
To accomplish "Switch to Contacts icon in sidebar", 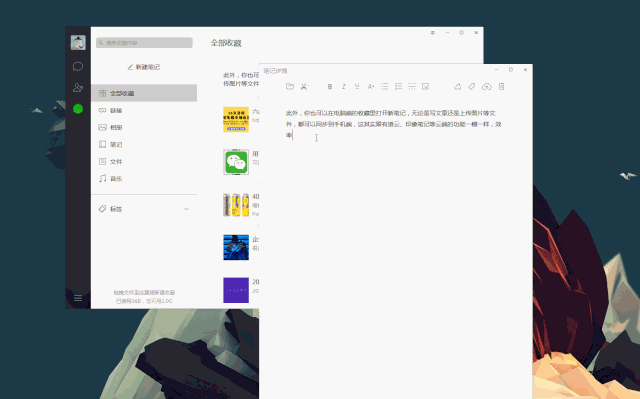I will 78,87.
